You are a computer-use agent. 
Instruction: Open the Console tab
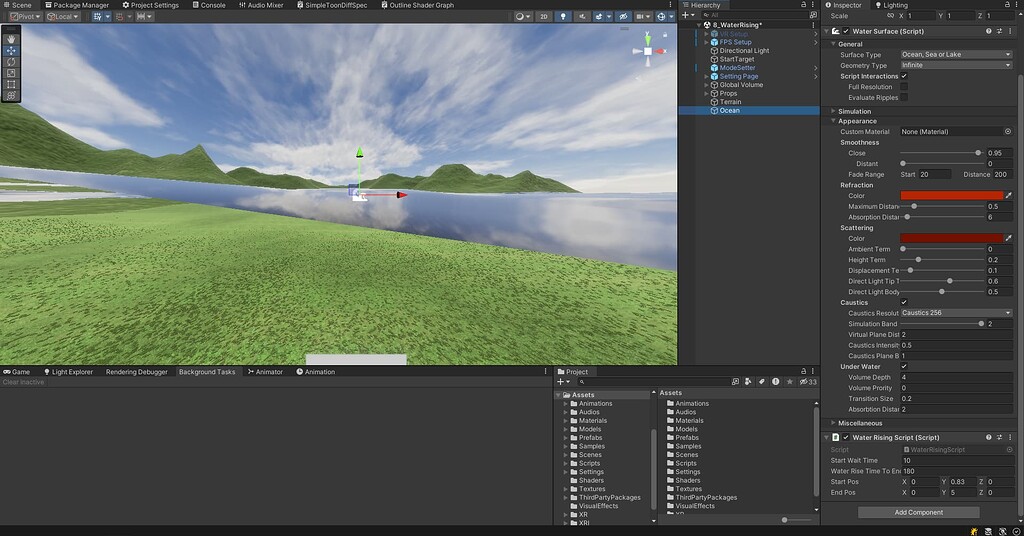(x=212, y=5)
